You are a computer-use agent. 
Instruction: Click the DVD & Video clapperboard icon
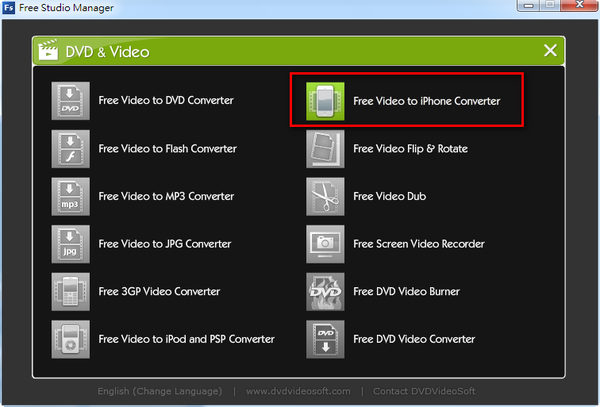coord(48,50)
